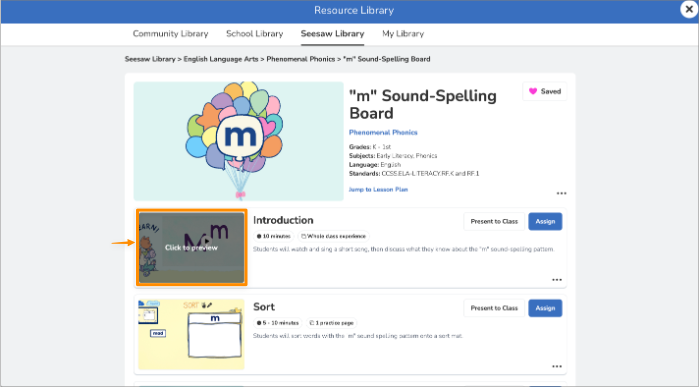Viewport: 699px width, 387px height.
Task: Present the Introduction activity to class
Action: (494, 222)
